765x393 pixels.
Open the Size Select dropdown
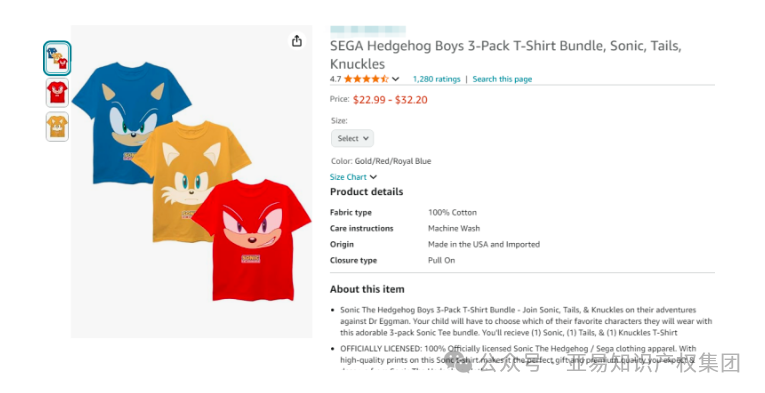(x=352, y=138)
